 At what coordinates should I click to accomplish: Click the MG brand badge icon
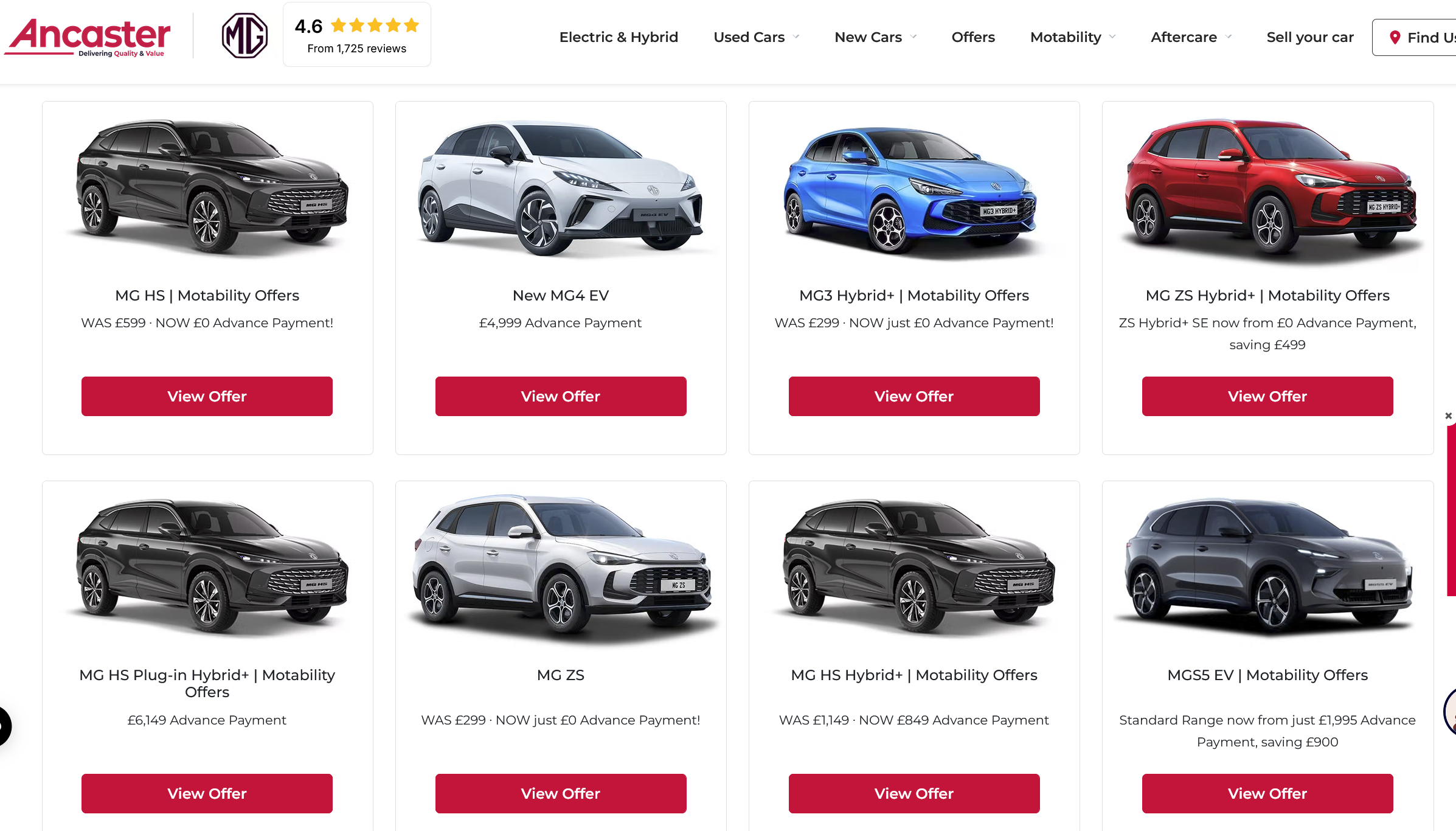(244, 36)
